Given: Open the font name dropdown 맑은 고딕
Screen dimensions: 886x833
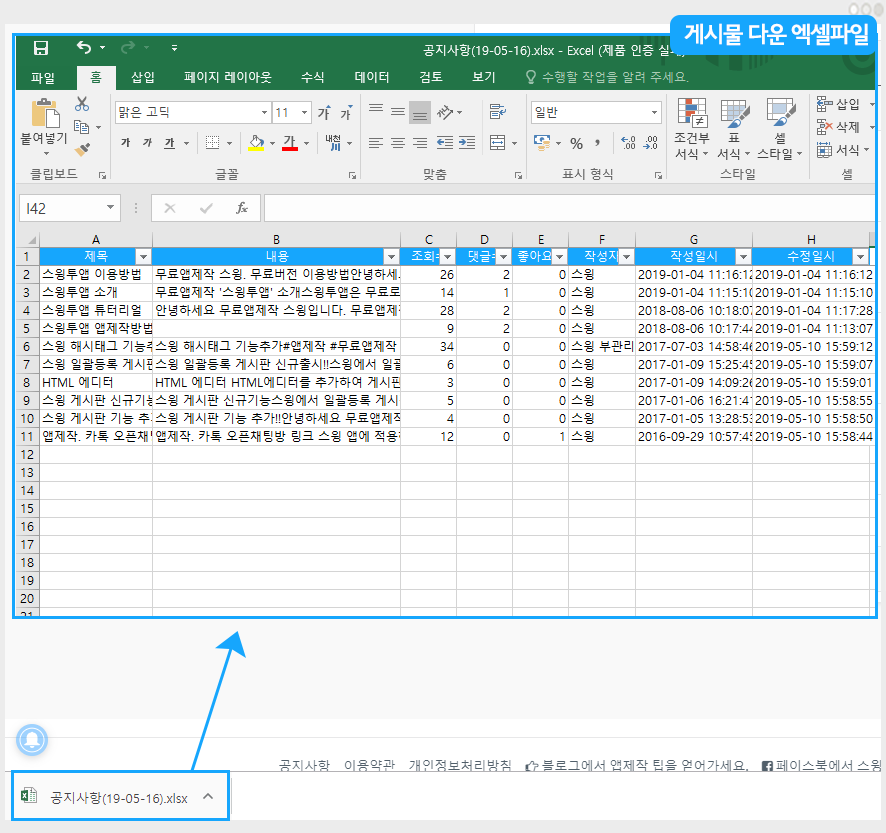Looking at the screenshot, I should click(x=265, y=113).
